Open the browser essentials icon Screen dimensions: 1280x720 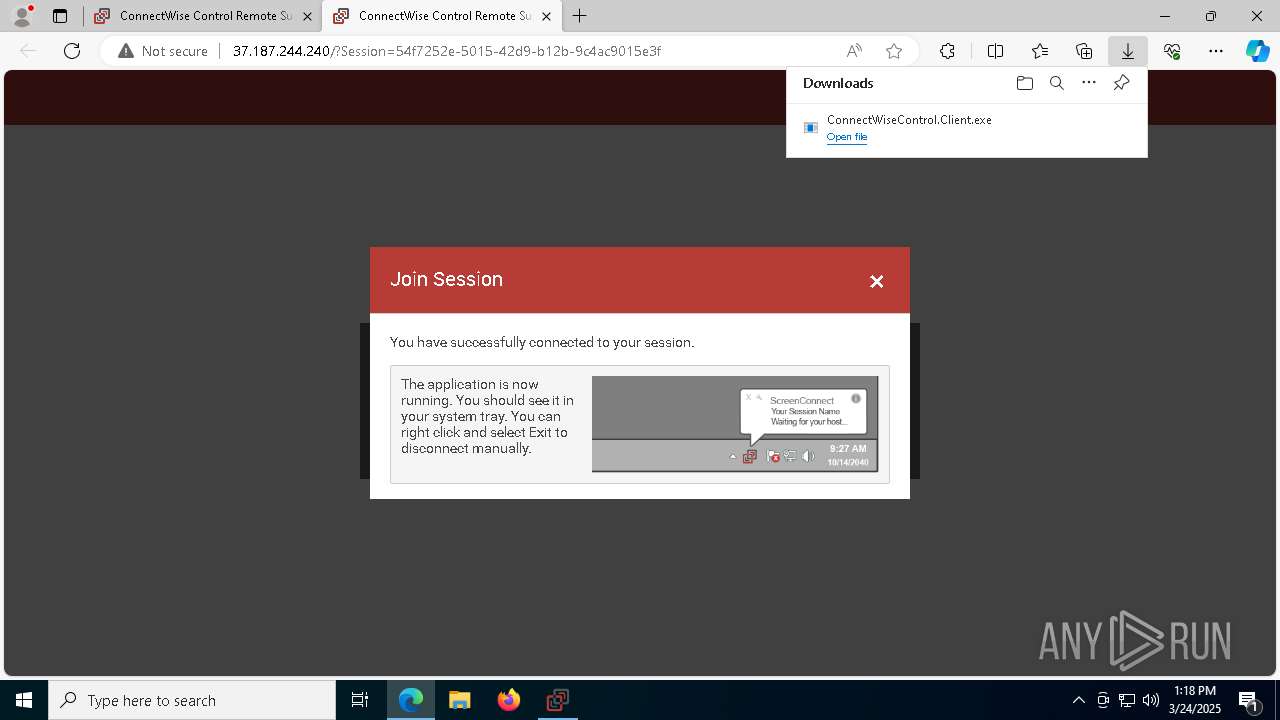(x=1172, y=51)
